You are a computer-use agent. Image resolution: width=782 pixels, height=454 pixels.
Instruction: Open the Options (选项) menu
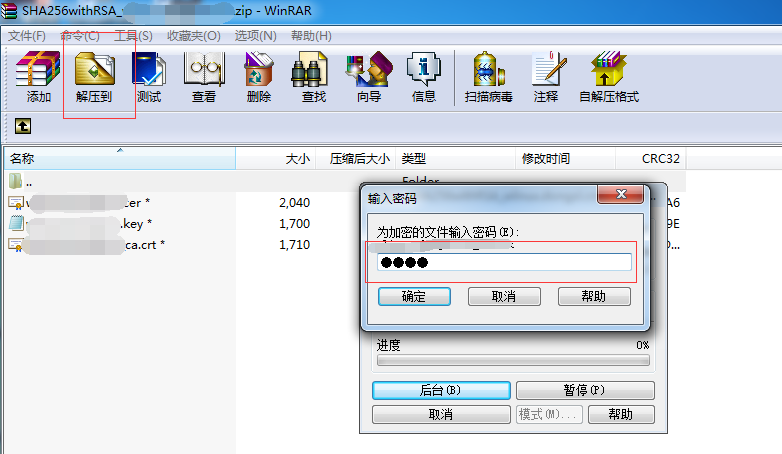255,36
